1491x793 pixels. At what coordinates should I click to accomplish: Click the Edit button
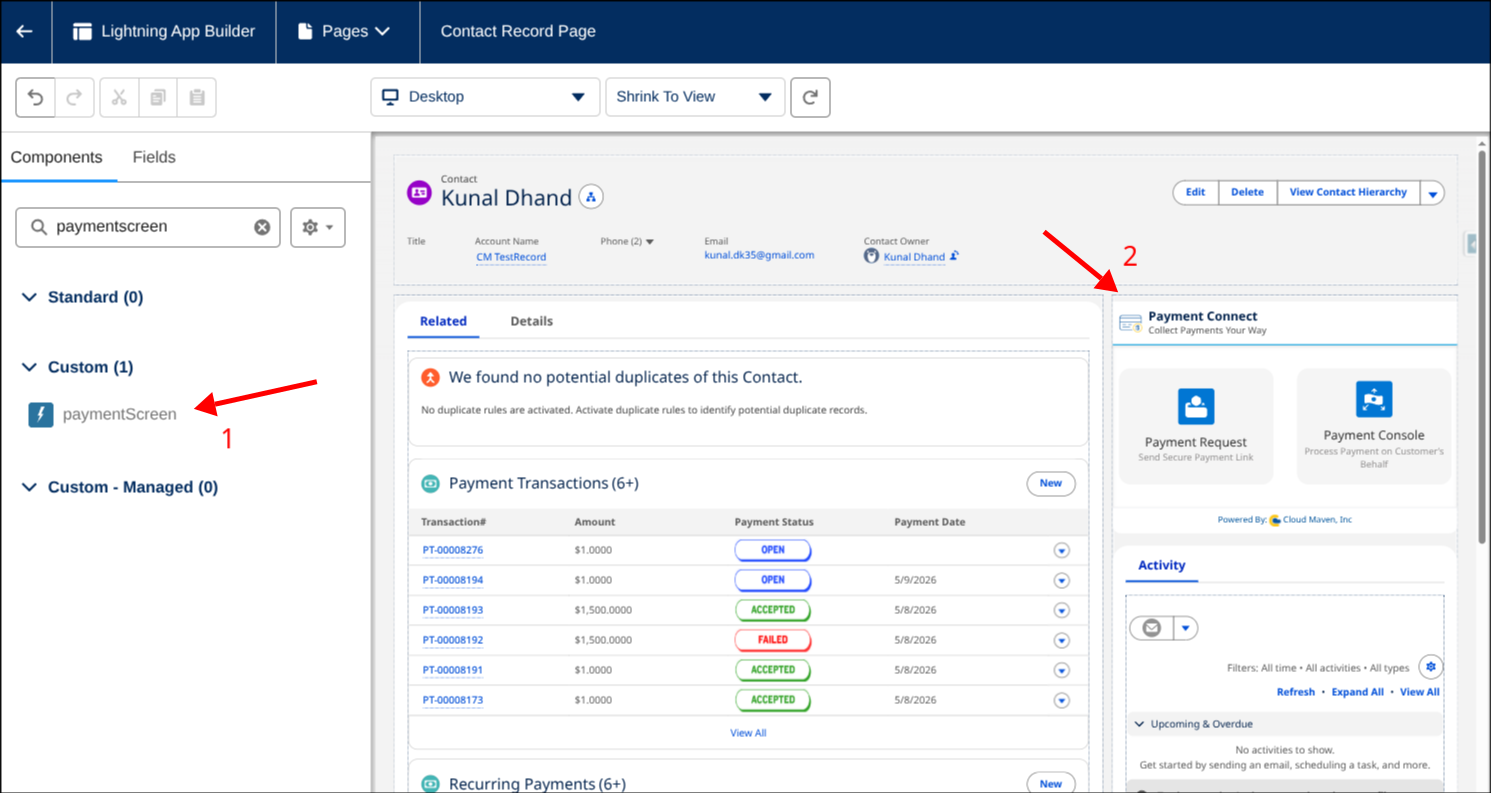[1196, 192]
